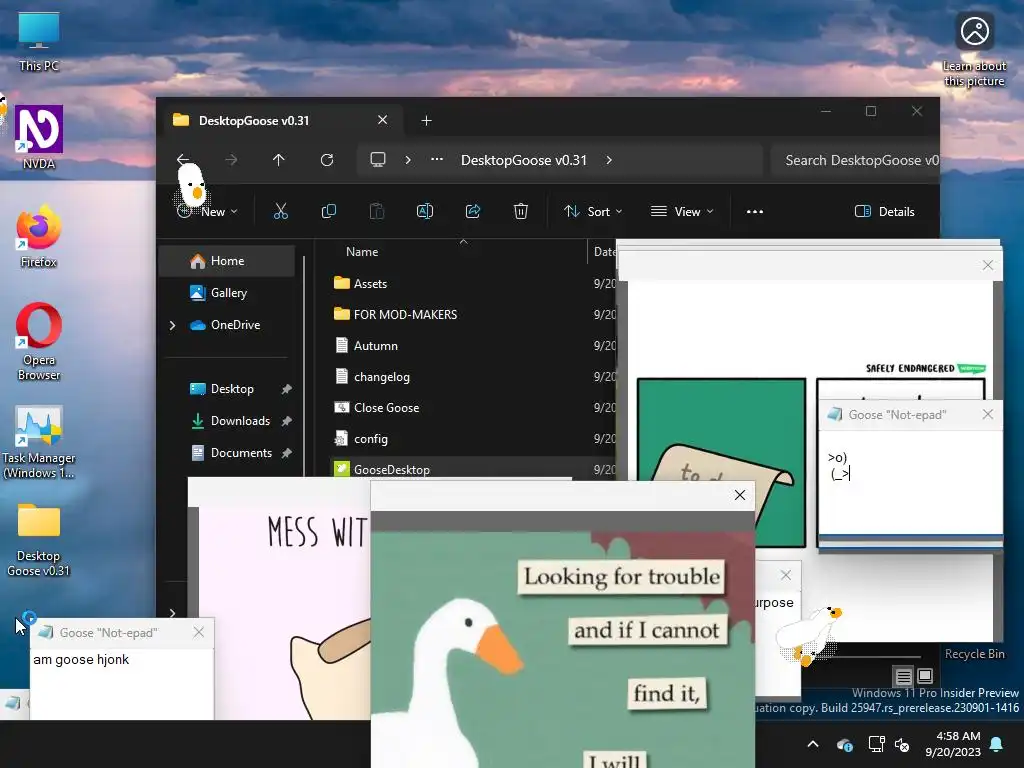The height and width of the screenshot is (768, 1024).
Task: Expand chevron after DesktopGoose v0.31 breadcrumb
Action: tap(609, 159)
